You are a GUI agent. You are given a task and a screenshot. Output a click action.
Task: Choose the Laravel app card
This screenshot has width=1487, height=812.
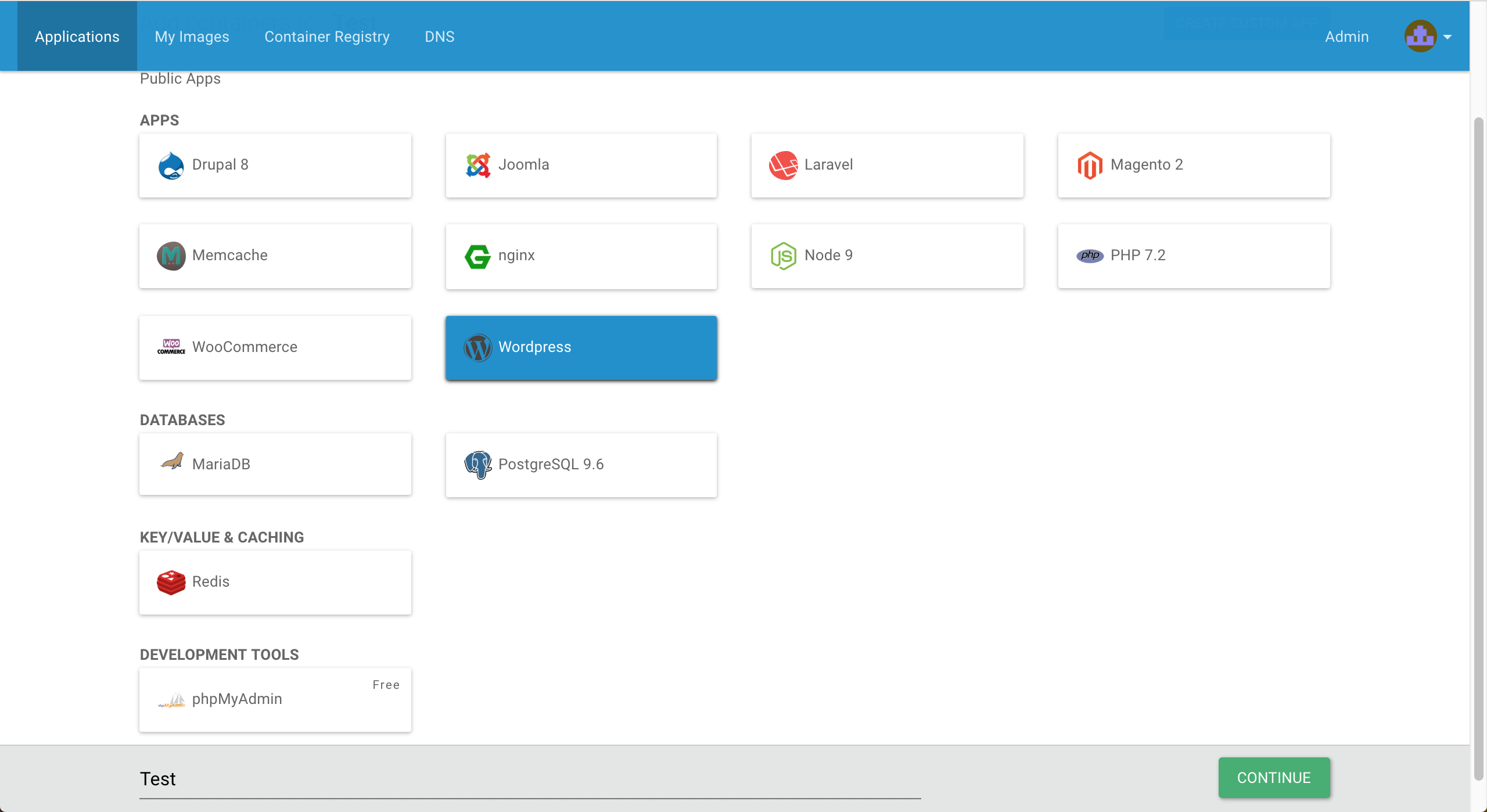(888, 166)
